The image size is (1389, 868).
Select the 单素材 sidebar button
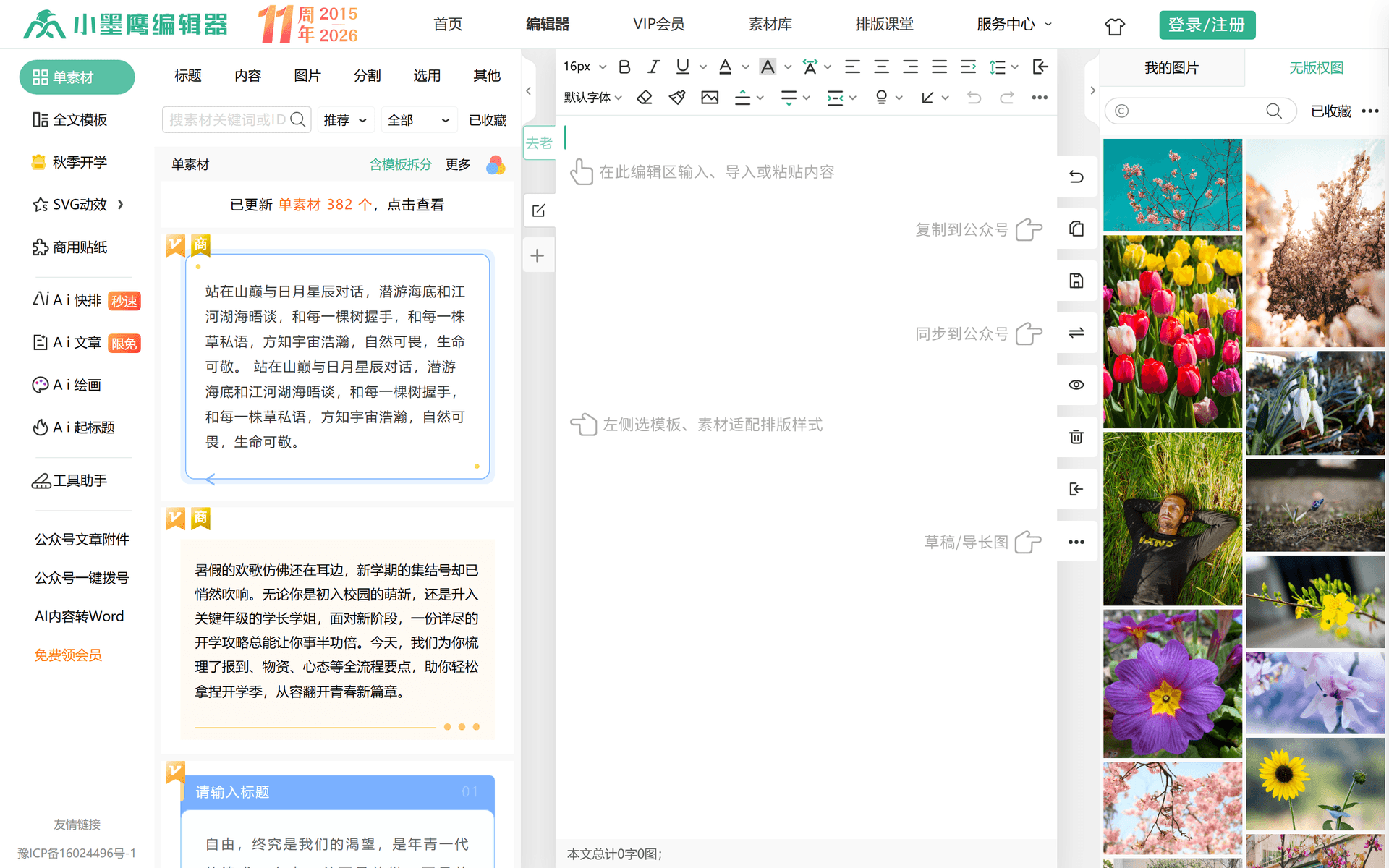(77, 77)
